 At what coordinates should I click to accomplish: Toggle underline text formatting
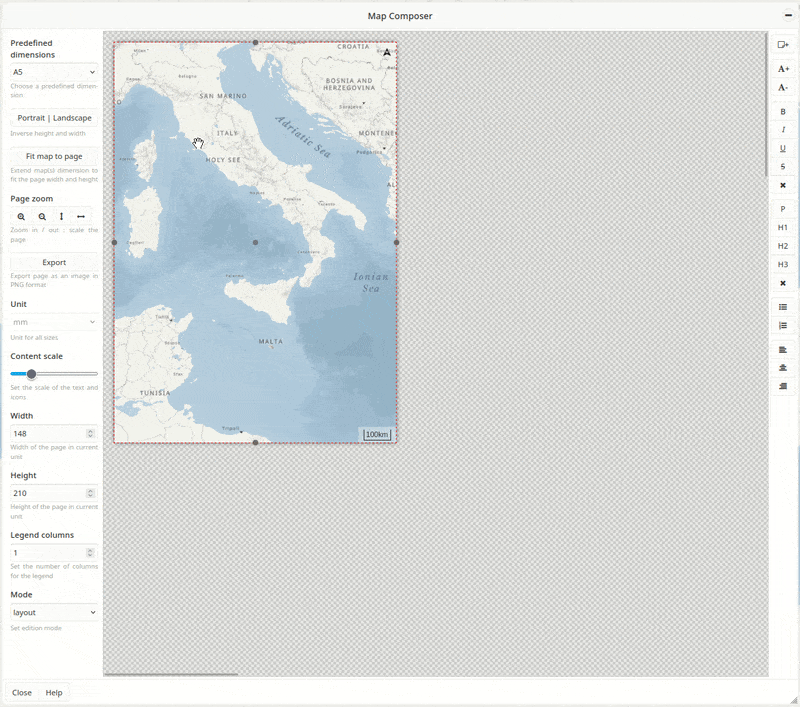coord(783,147)
